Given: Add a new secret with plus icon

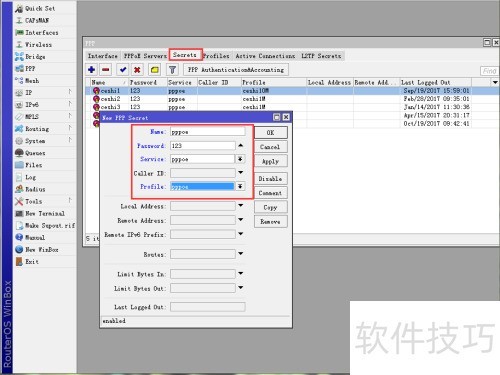Looking at the screenshot, I should point(91,70).
